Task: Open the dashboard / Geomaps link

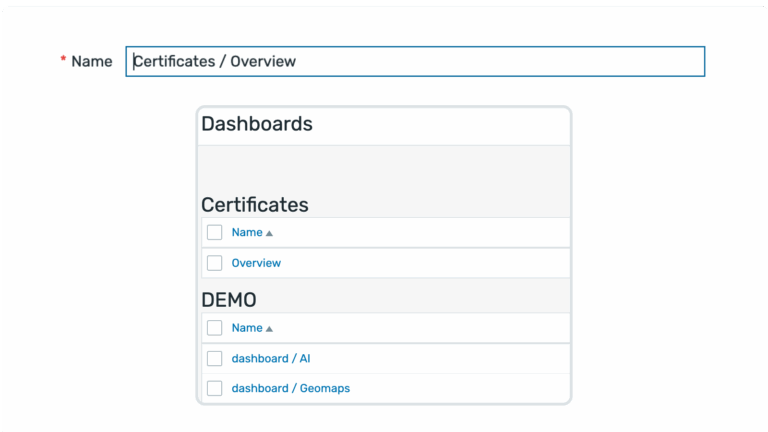Action: coord(291,388)
